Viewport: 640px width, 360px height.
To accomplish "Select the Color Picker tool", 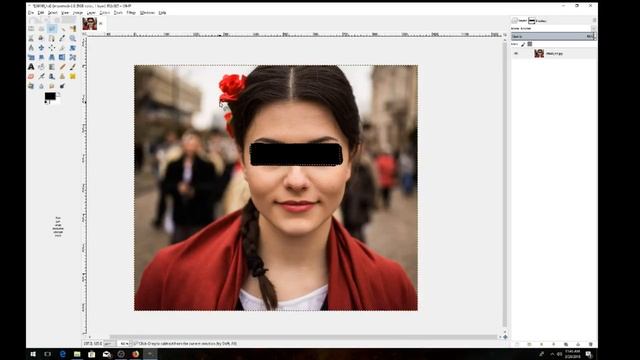I will tap(62, 38).
